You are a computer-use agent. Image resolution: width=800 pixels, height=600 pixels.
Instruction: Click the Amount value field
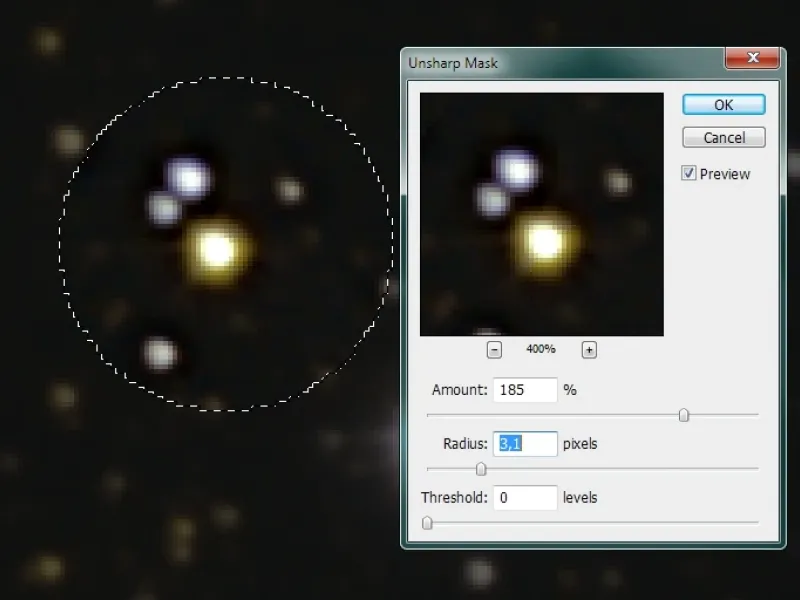tap(524, 390)
